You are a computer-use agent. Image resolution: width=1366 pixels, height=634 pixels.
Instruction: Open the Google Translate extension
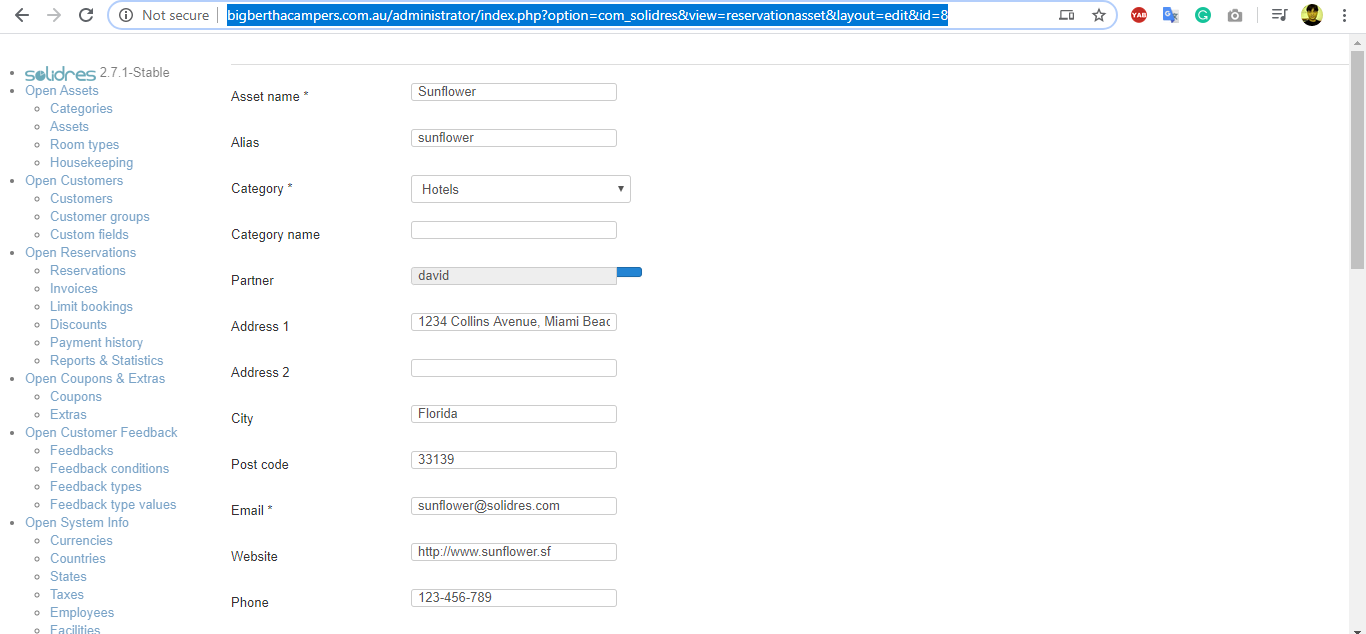1171,15
